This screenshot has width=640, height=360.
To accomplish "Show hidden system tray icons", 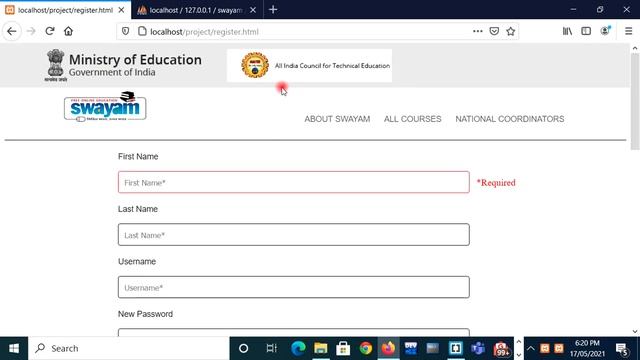I will [x=530, y=348].
